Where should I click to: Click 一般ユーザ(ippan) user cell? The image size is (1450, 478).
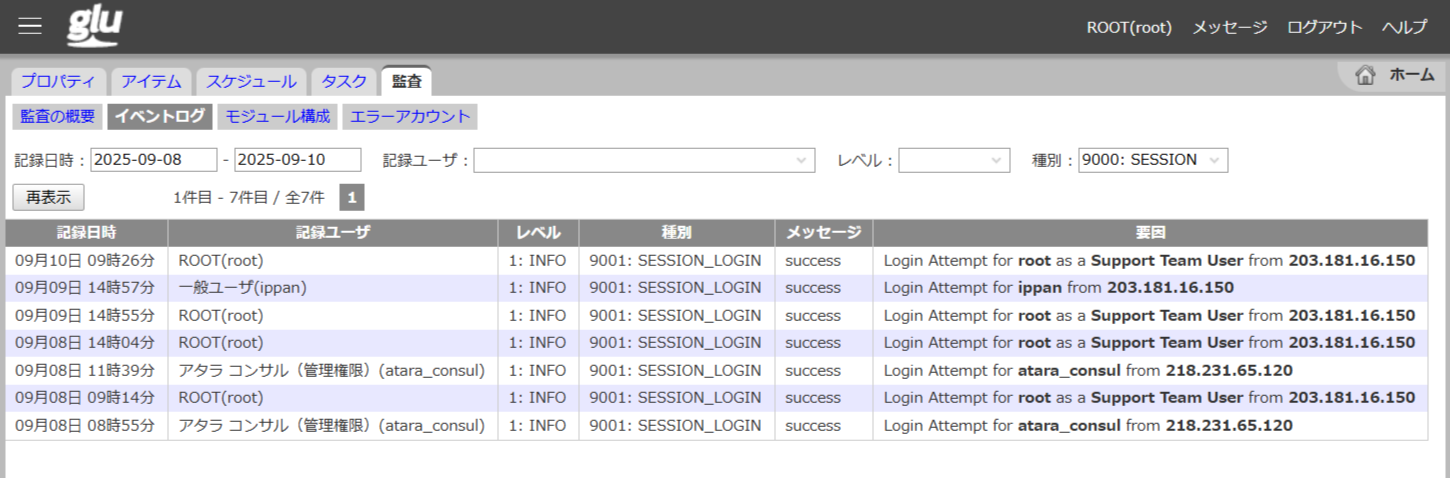click(333, 288)
